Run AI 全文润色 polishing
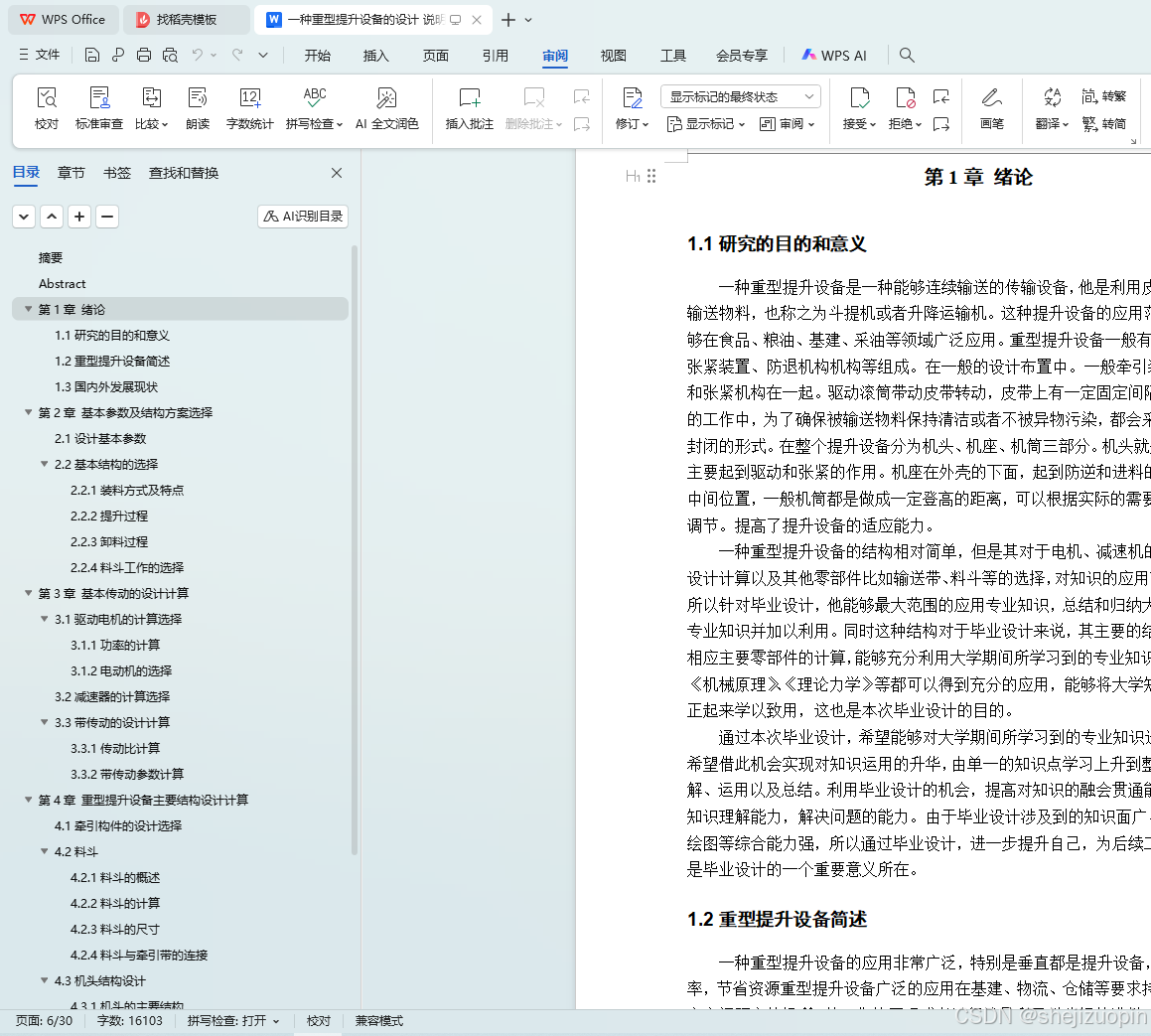 [x=387, y=108]
